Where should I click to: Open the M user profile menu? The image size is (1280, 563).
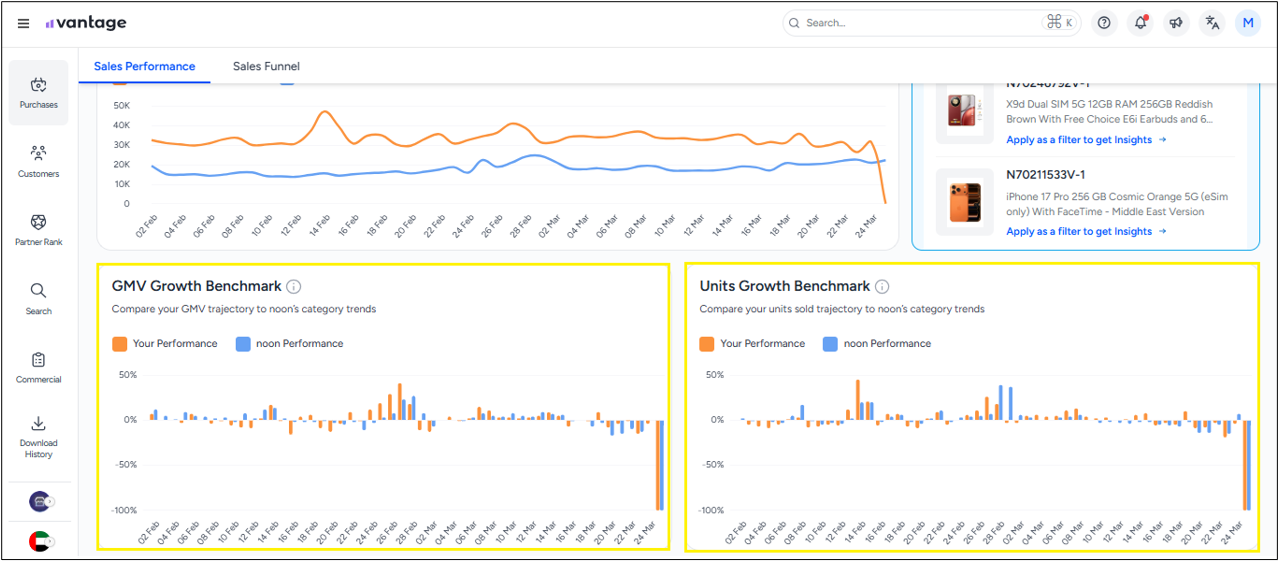coord(1248,23)
